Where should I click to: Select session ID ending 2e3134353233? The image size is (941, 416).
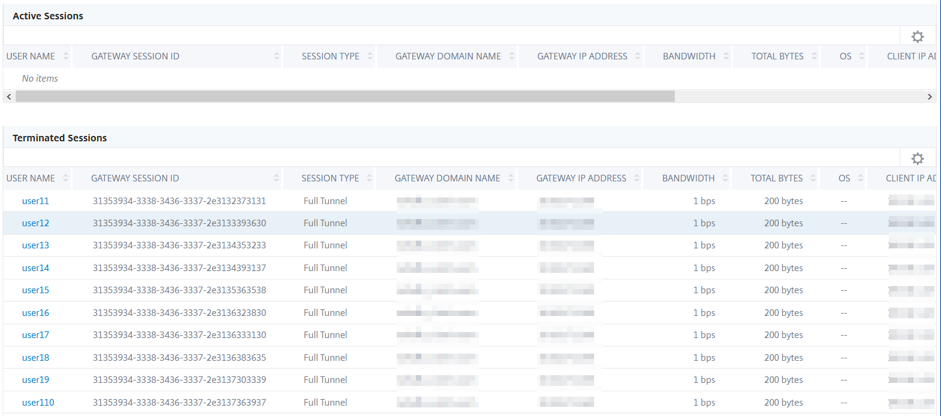coord(179,246)
